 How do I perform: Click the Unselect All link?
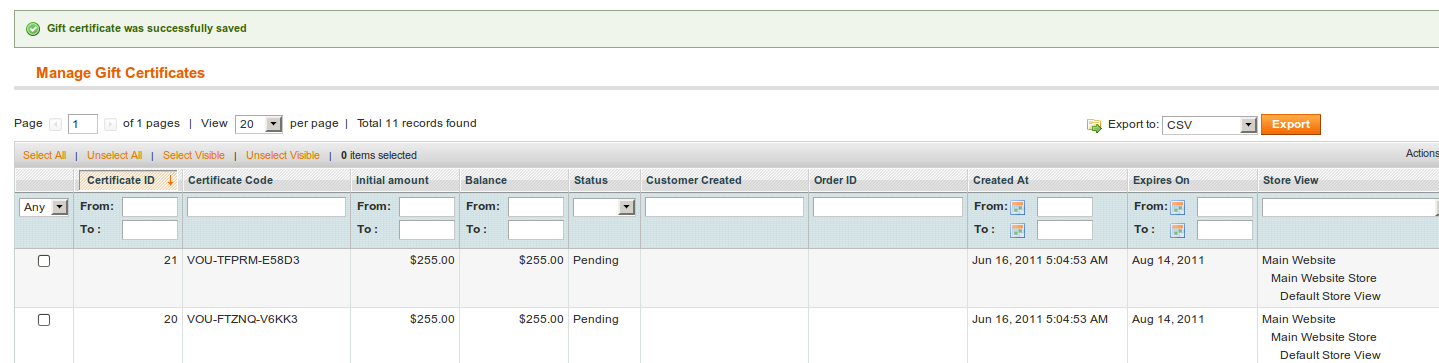114,156
